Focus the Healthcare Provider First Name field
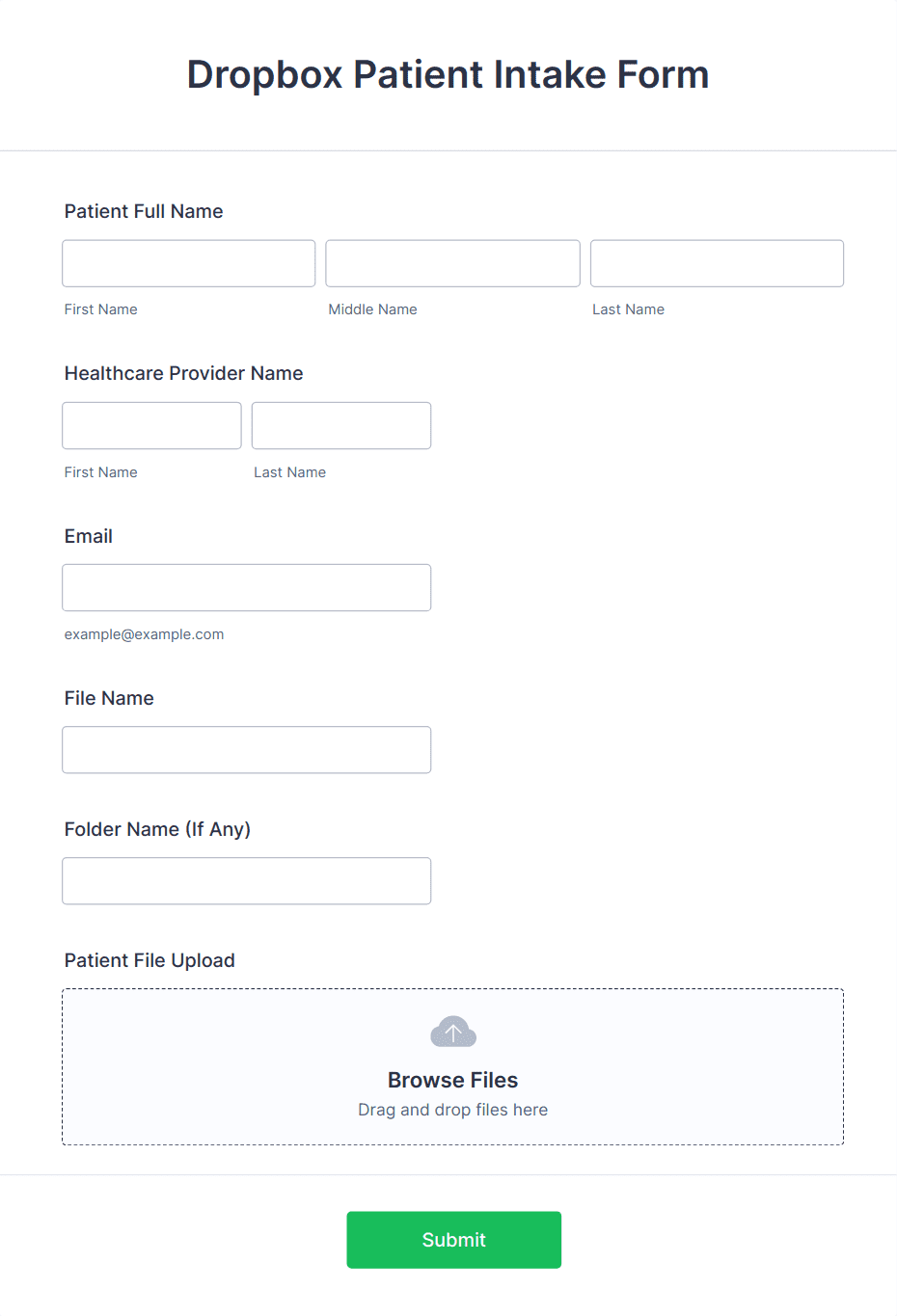 coord(151,425)
